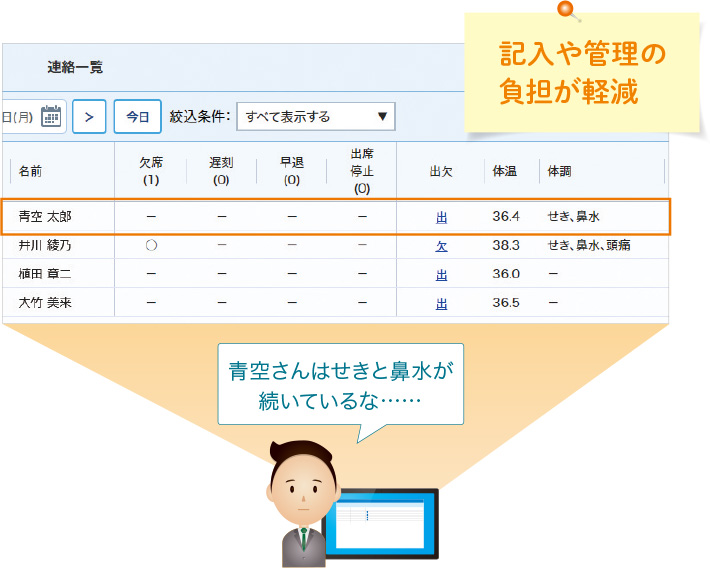710x569 pixels.
Task: Click the 体調 column header
Action: (560, 171)
